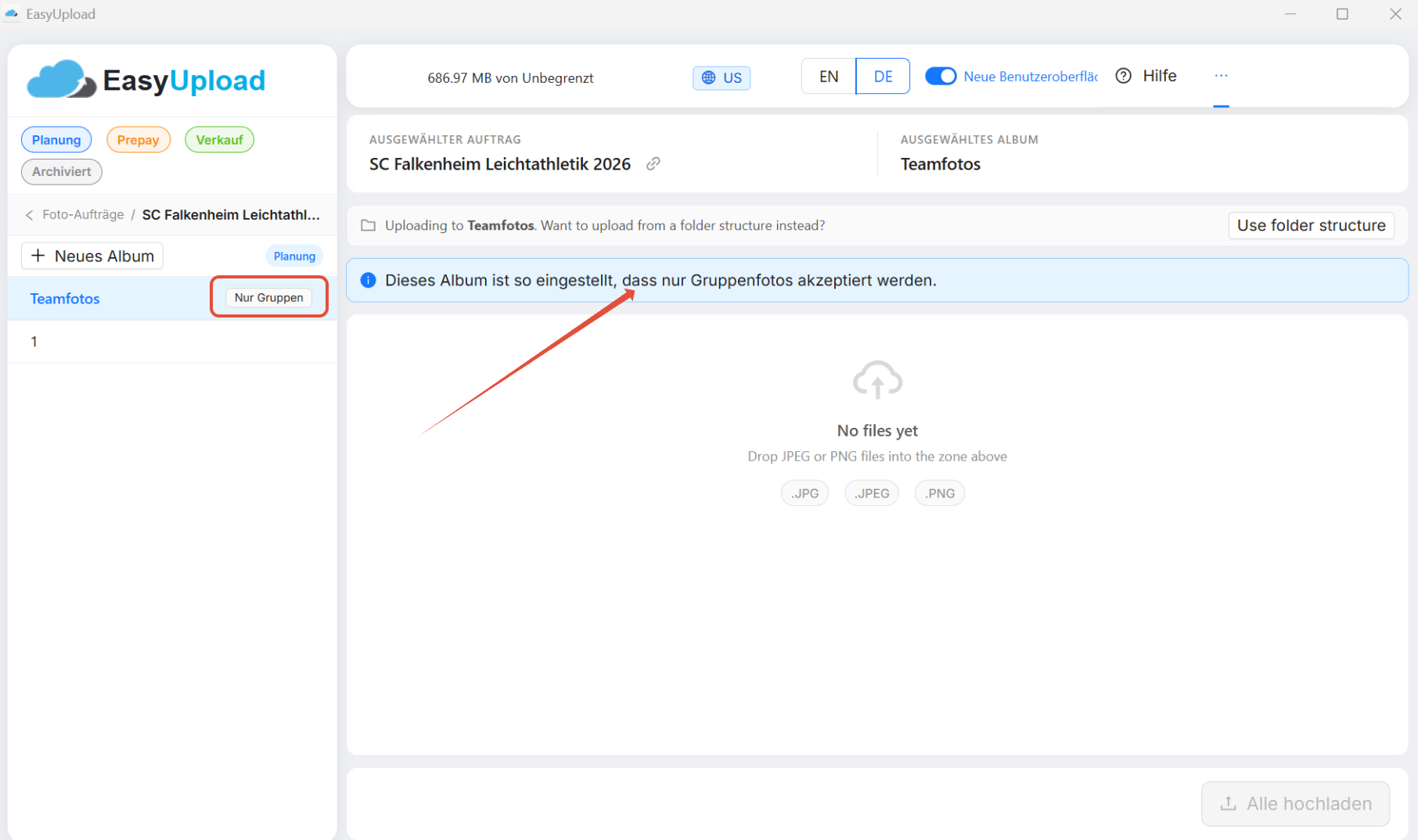Open the link icon beside SC Falkenheim Leichtathletik 2026
Screen dimensions: 1418x840
coord(653,163)
